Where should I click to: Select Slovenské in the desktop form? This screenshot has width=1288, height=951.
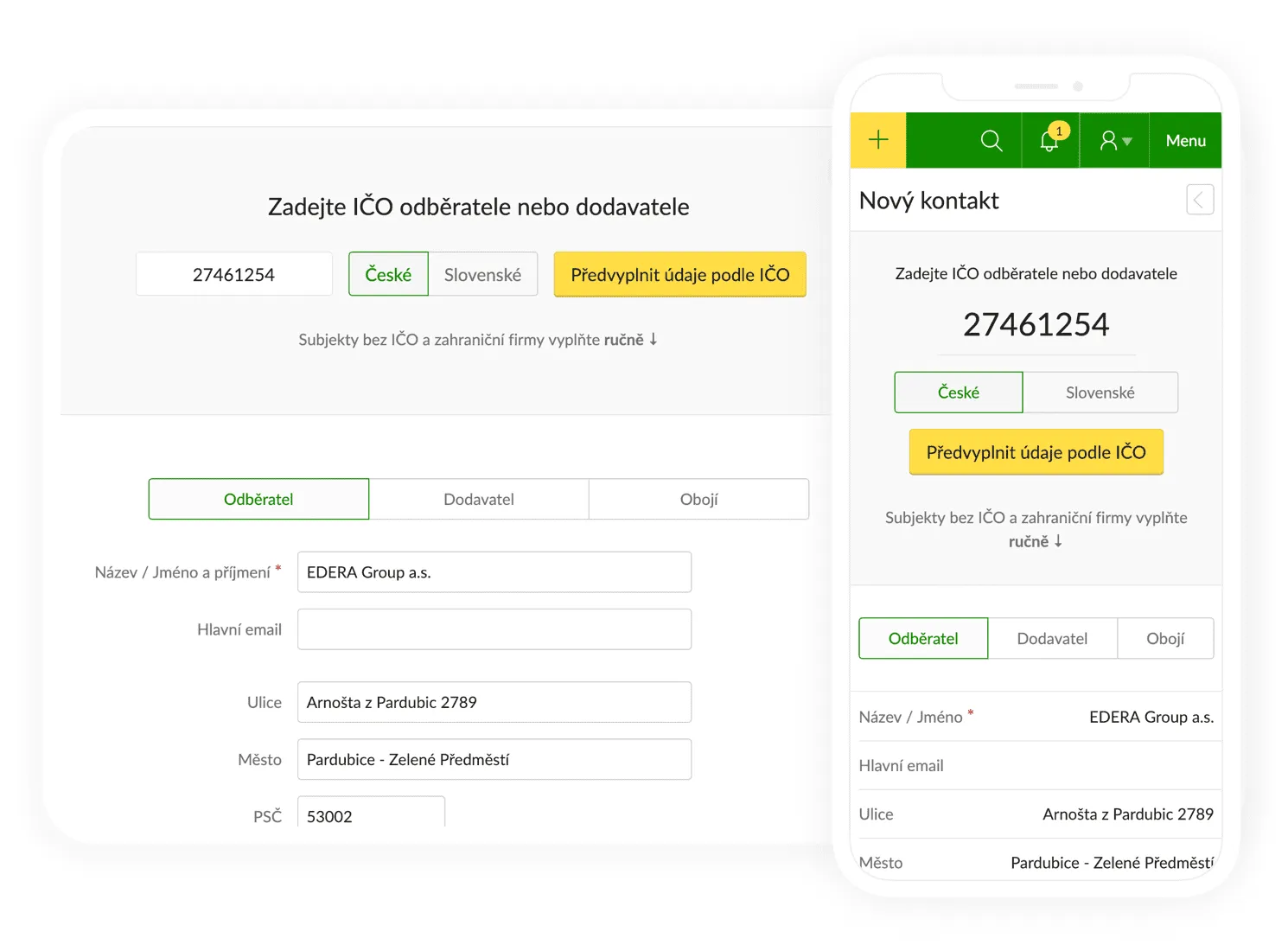(x=482, y=274)
